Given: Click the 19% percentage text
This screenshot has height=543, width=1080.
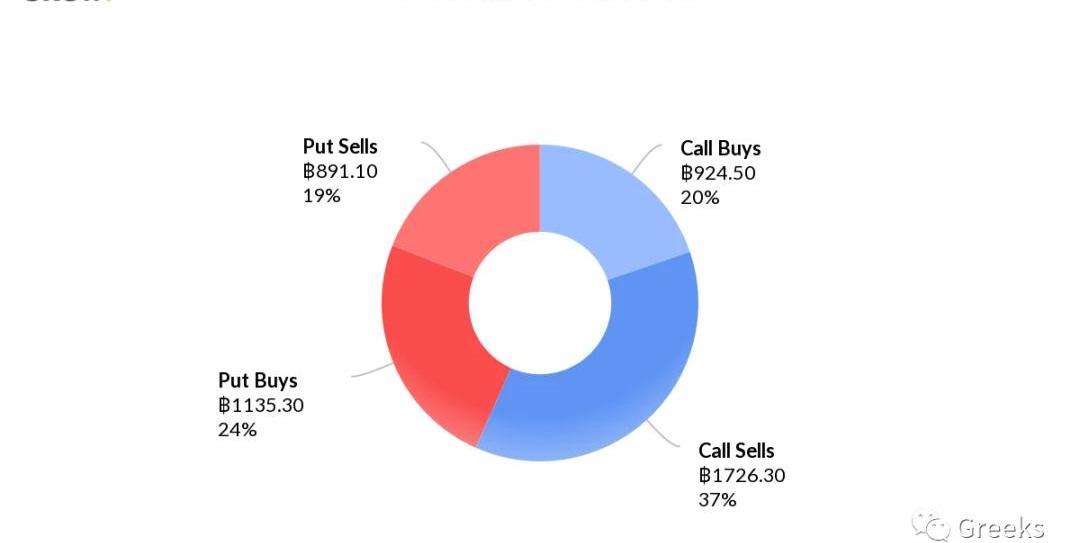Looking at the screenshot, I should [x=321, y=195].
